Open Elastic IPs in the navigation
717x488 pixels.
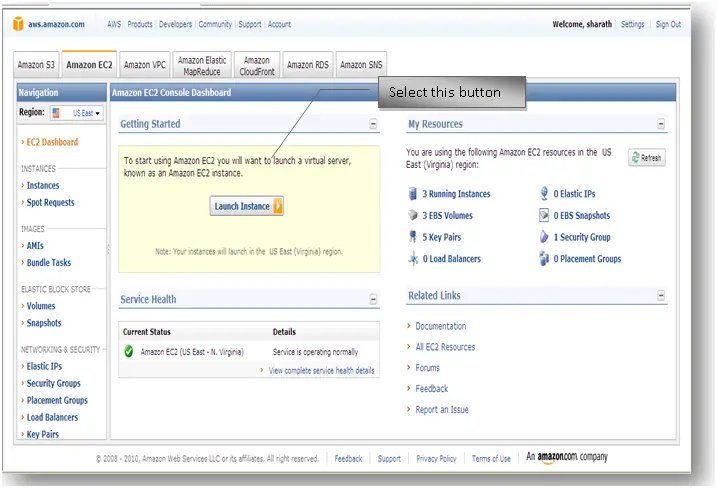[x=44, y=366]
